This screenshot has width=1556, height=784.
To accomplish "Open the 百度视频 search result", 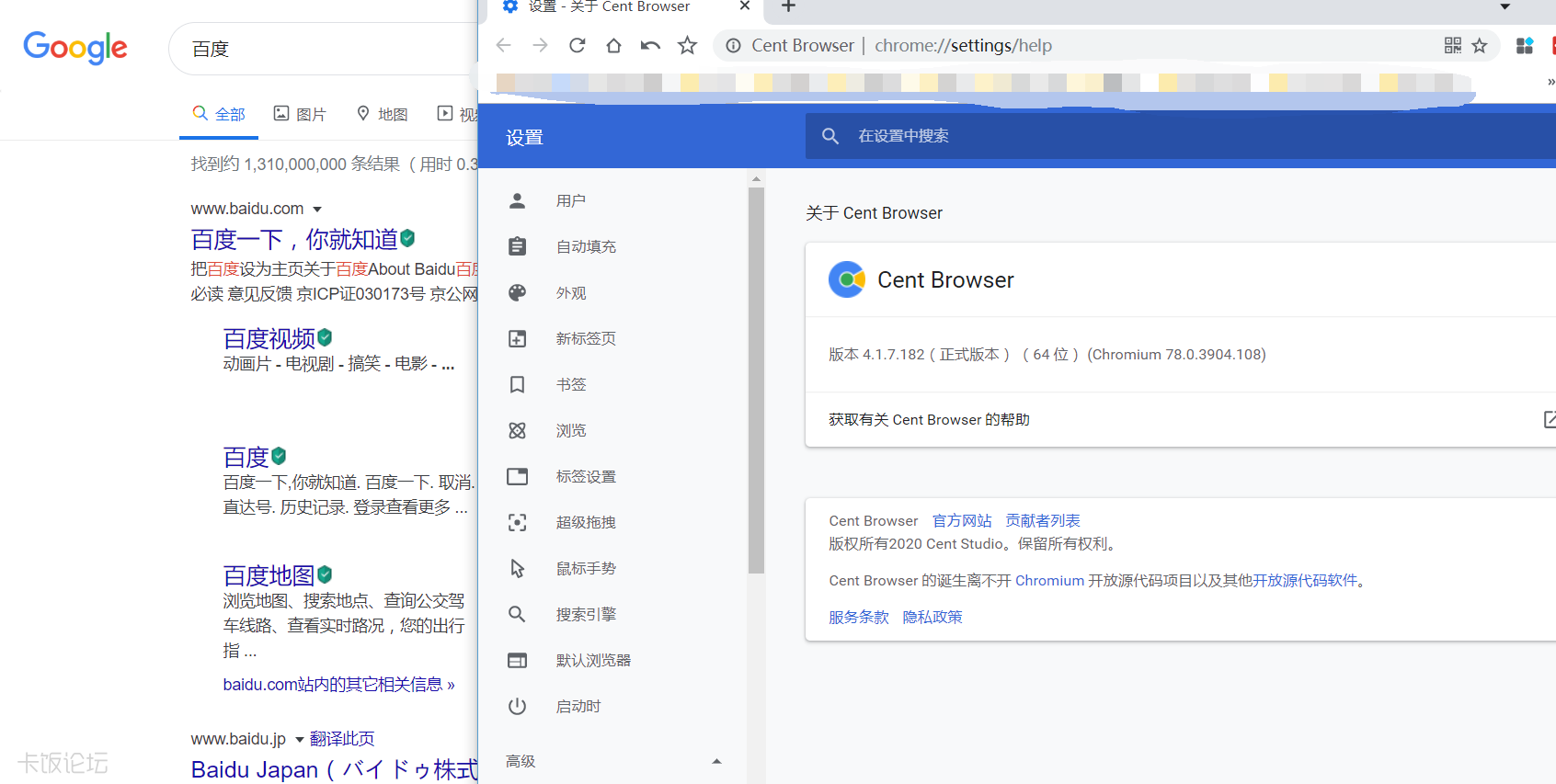I will [x=269, y=339].
